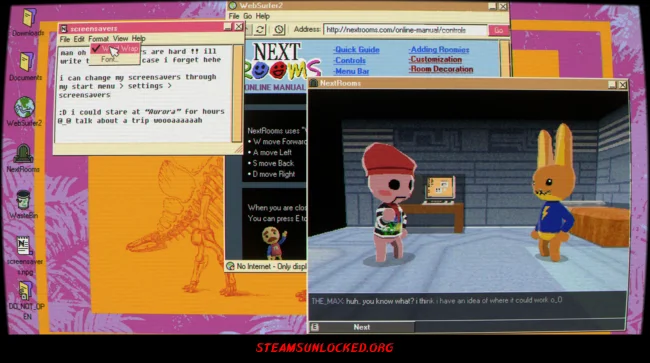The width and height of the screenshot is (650, 363).
Task: Click the Room Decoration link
Action: click(441, 69)
